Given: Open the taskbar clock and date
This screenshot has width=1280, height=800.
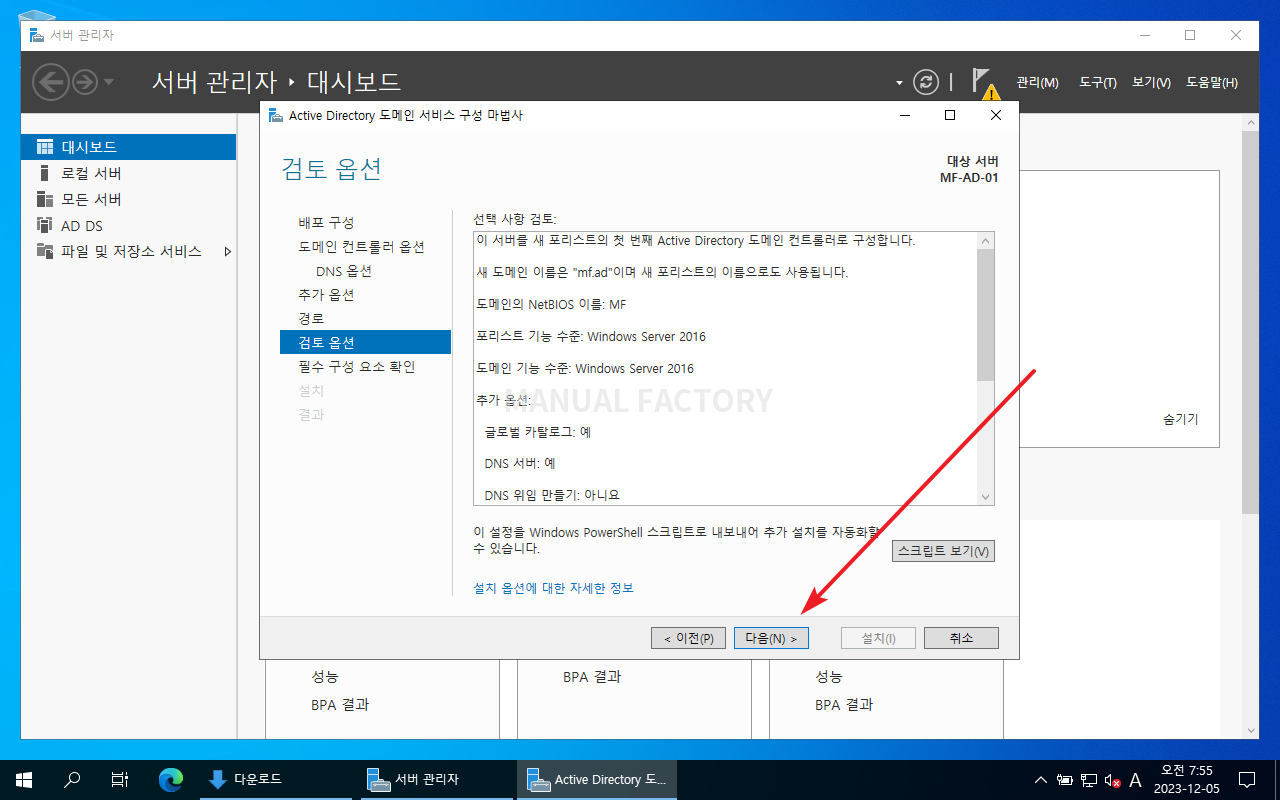Looking at the screenshot, I should 1186,780.
